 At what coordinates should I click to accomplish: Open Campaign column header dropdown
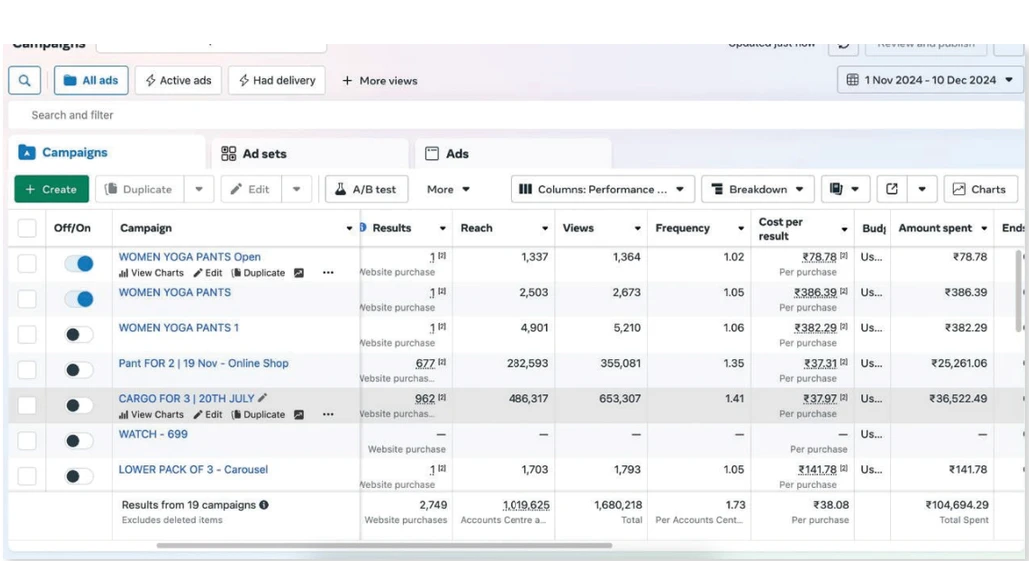[349, 228]
